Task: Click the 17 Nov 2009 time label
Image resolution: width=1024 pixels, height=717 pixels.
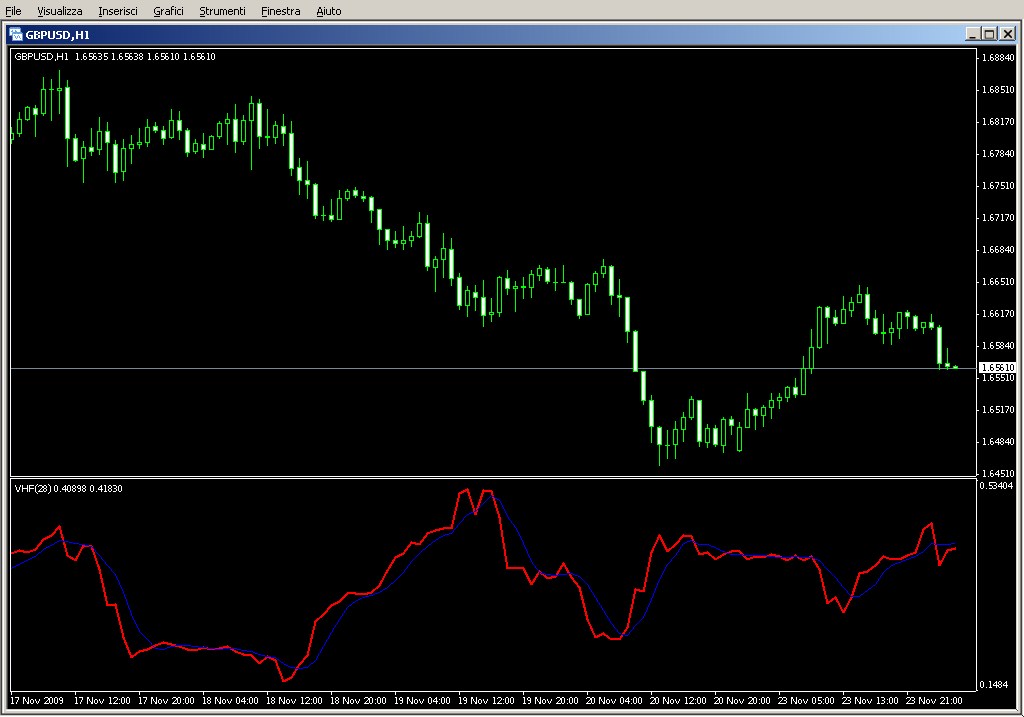Action: pyautogui.click(x=37, y=701)
